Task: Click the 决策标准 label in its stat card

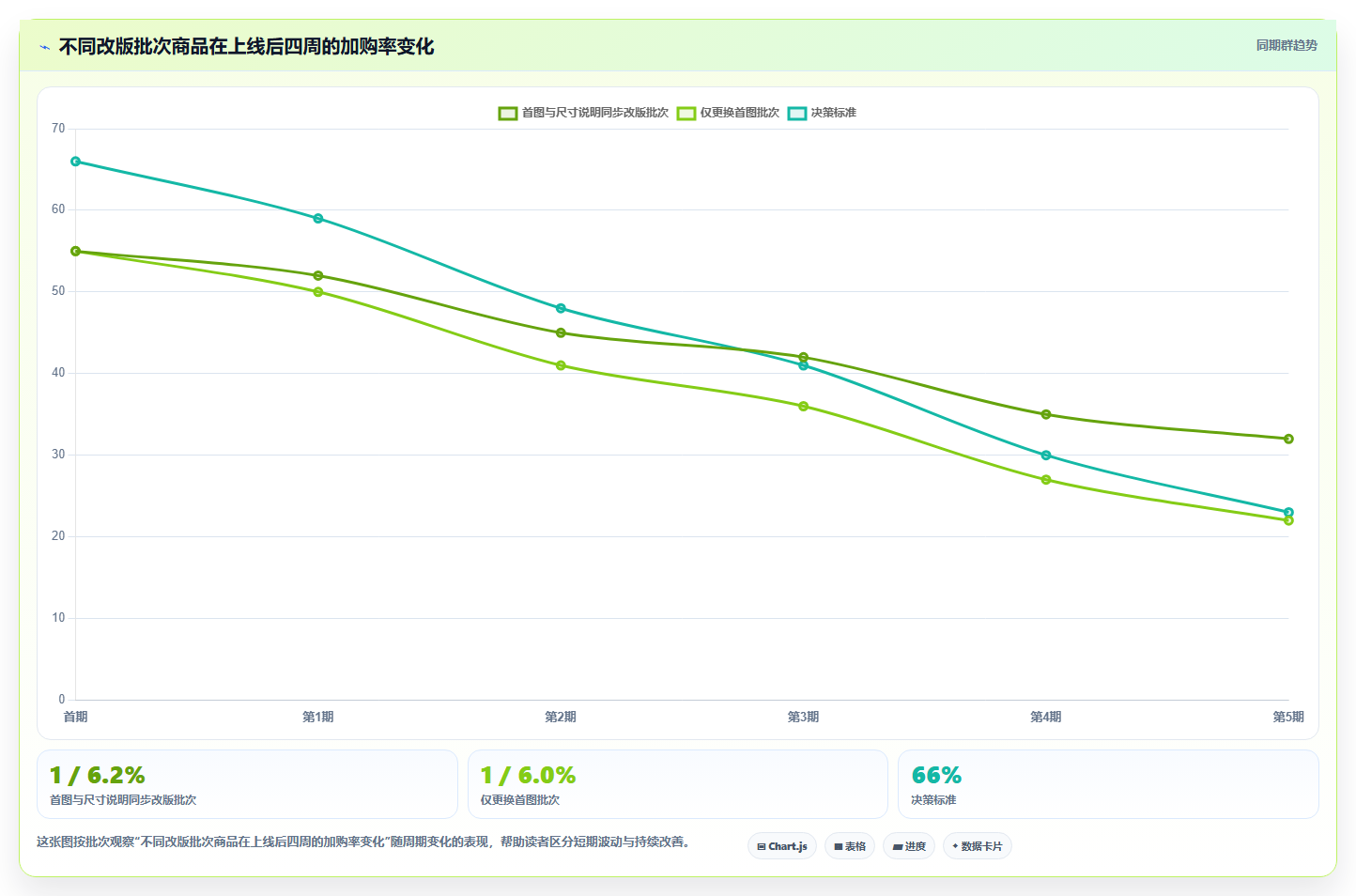Action: point(933,800)
